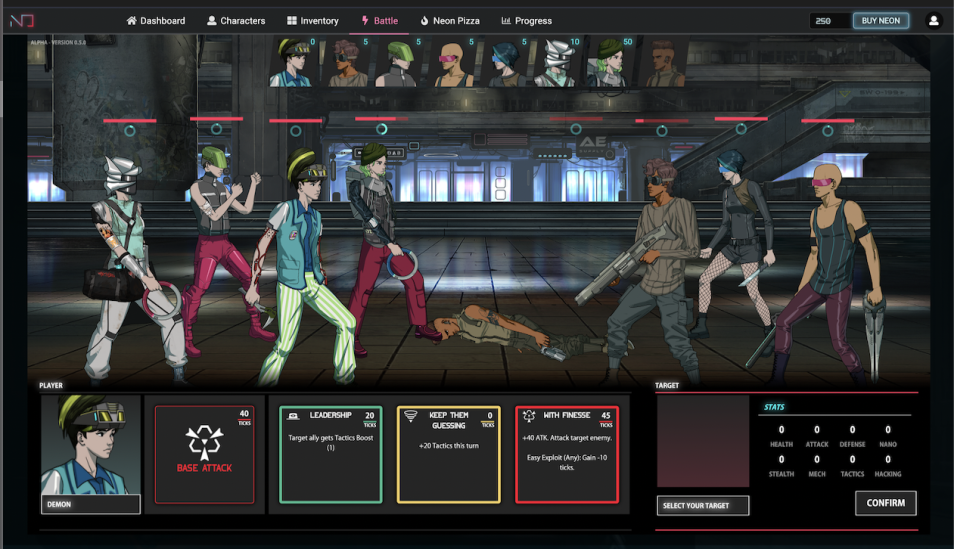Open the Characters page

[236, 21]
